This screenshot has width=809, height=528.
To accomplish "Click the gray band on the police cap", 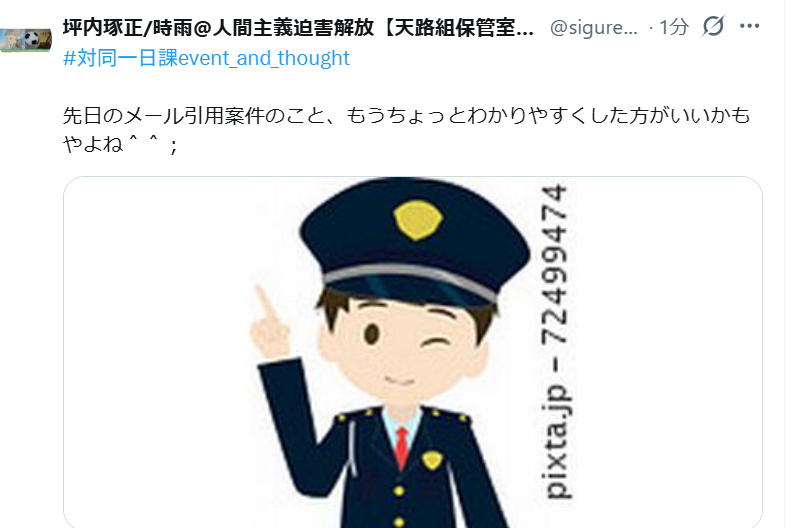I will click(x=411, y=279).
